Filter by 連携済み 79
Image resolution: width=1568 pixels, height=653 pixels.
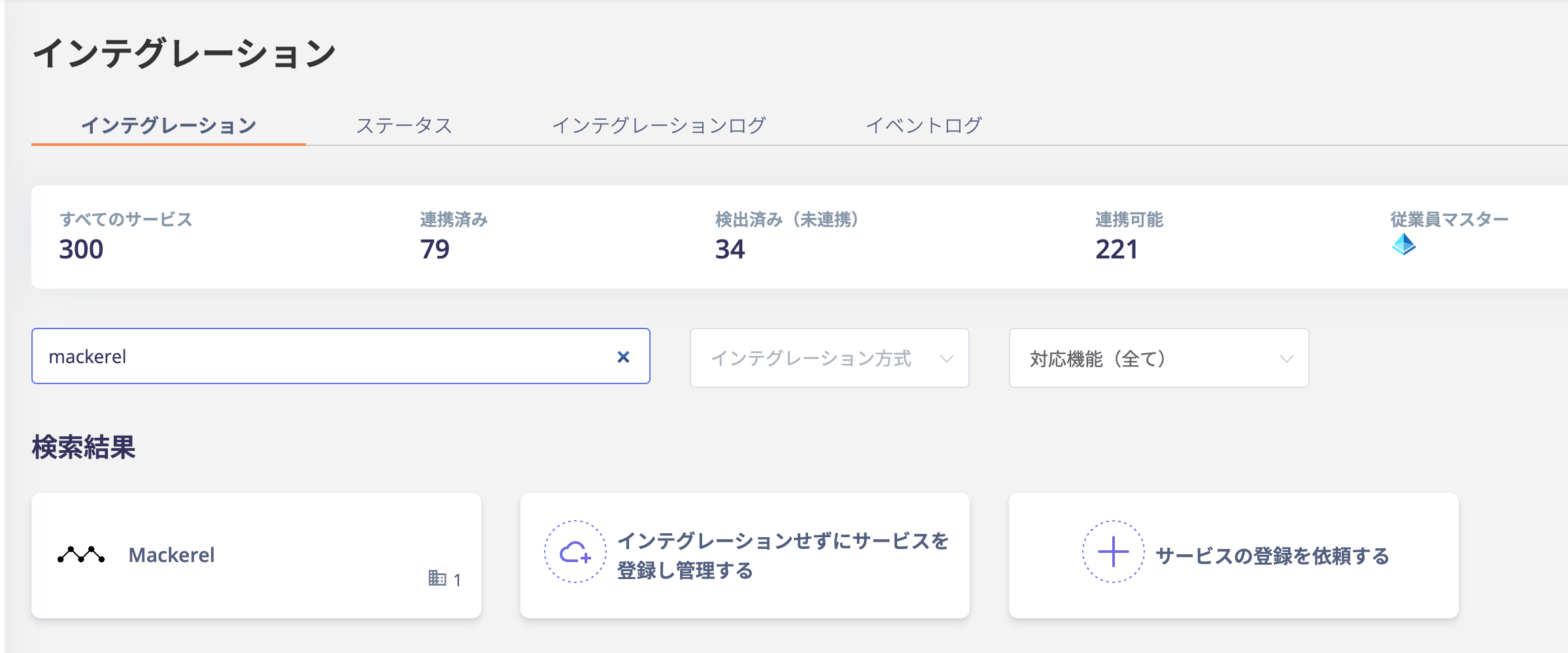pos(454,236)
